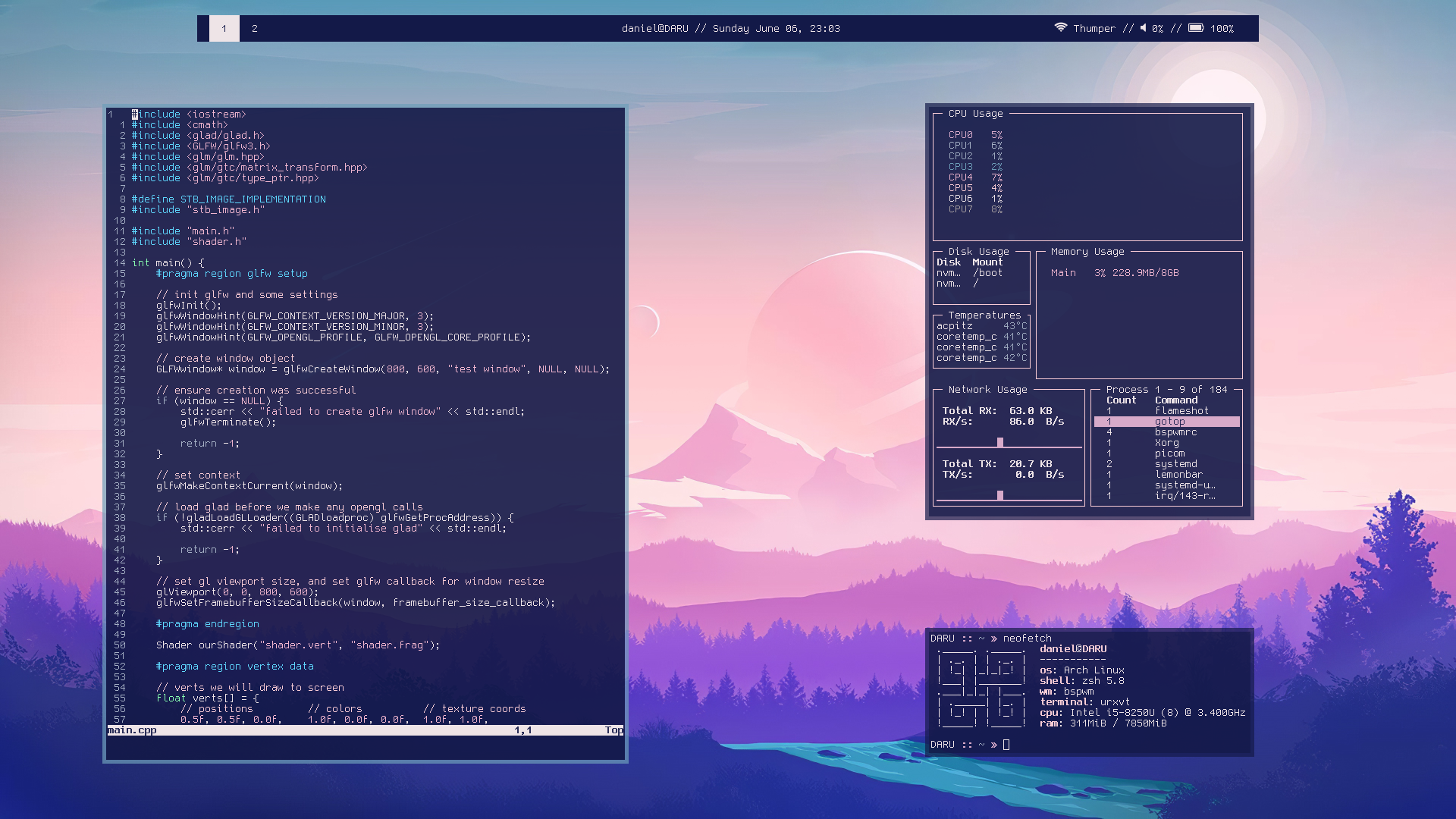Place cursor on #include <iostream> line
This screenshot has width=1456, height=819.
[189, 115]
